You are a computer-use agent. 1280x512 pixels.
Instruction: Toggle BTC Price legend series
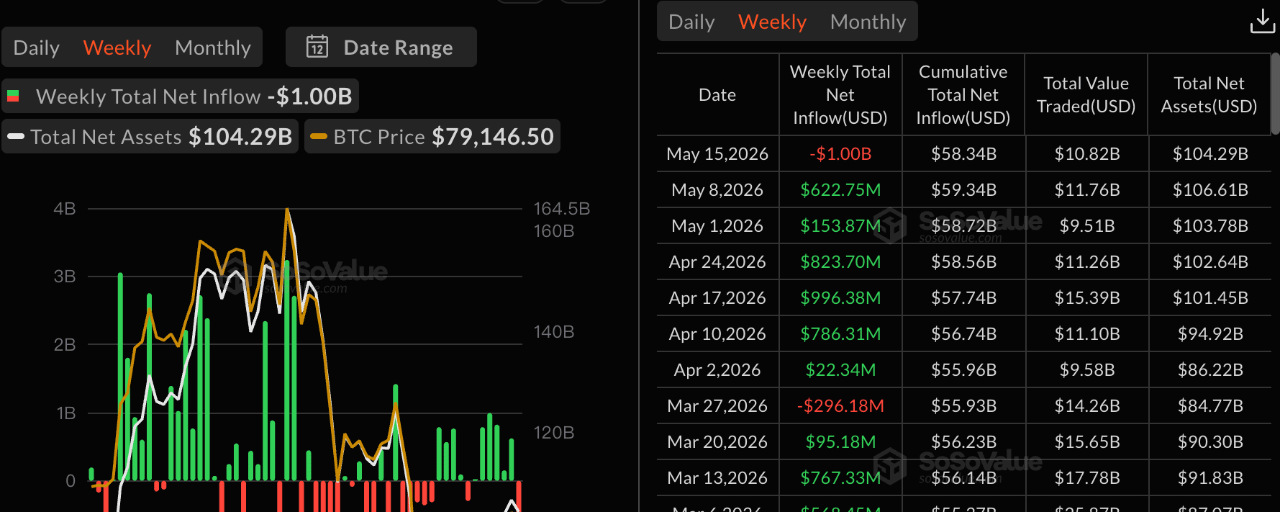click(432, 137)
